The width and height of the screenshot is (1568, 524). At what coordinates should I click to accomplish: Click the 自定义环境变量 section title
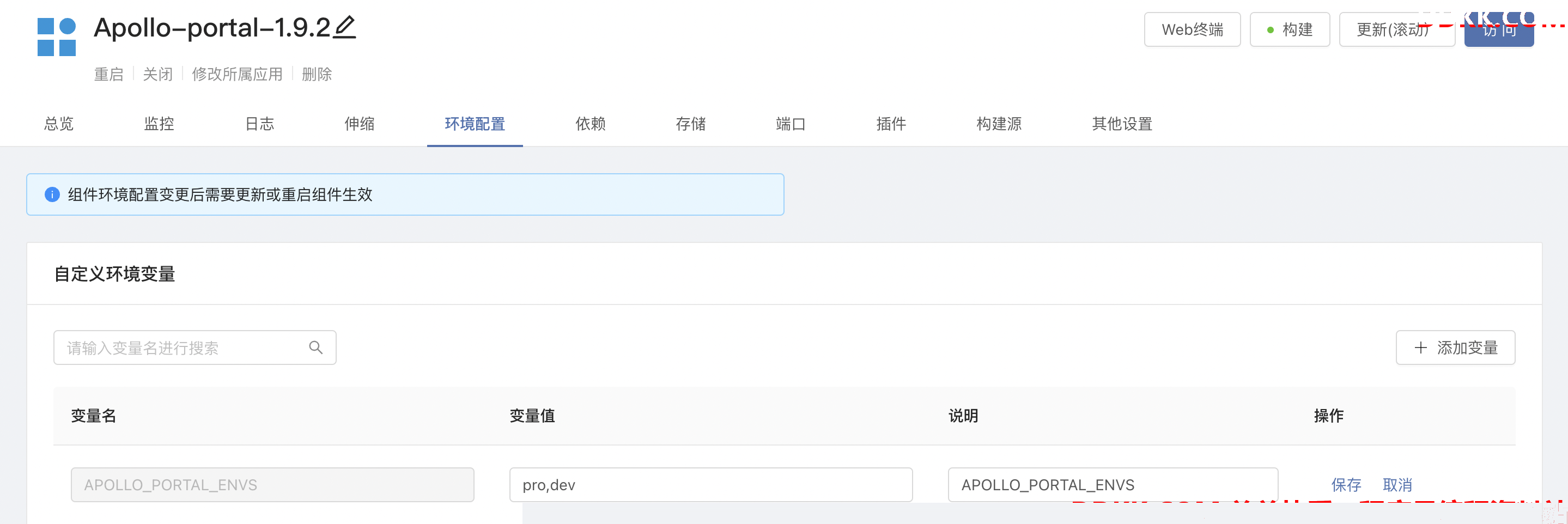click(x=115, y=274)
